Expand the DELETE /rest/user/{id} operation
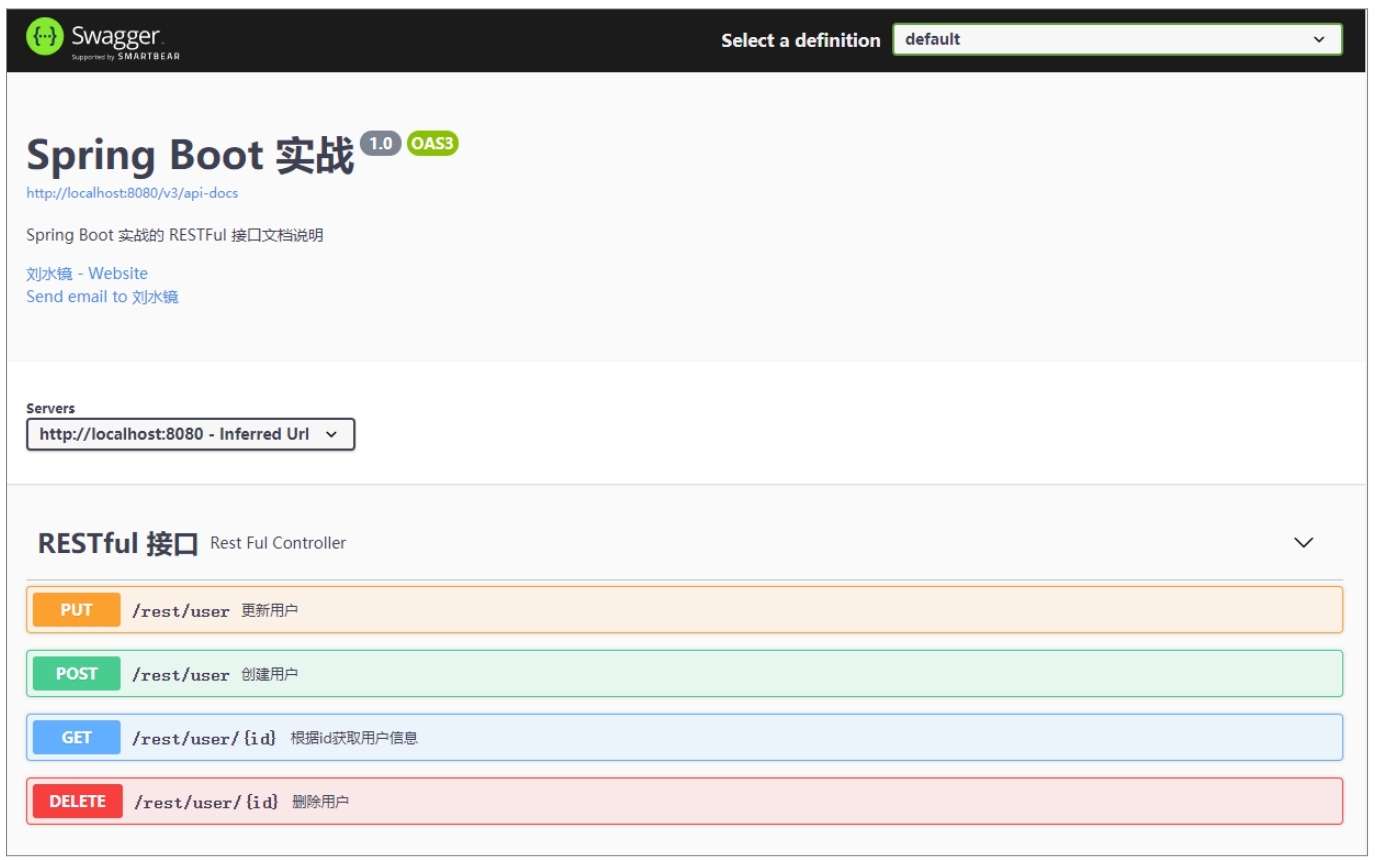The width and height of the screenshot is (1375, 860). [x=684, y=801]
